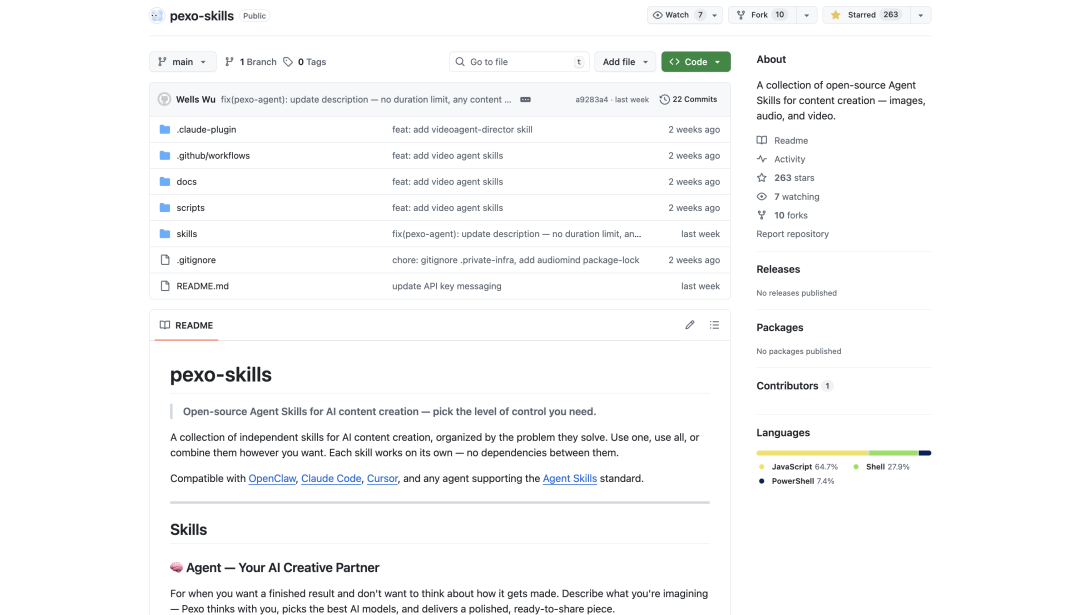The image size is (1080, 615).
Task: Open the green Code dropdown
Action: pyautogui.click(x=696, y=62)
